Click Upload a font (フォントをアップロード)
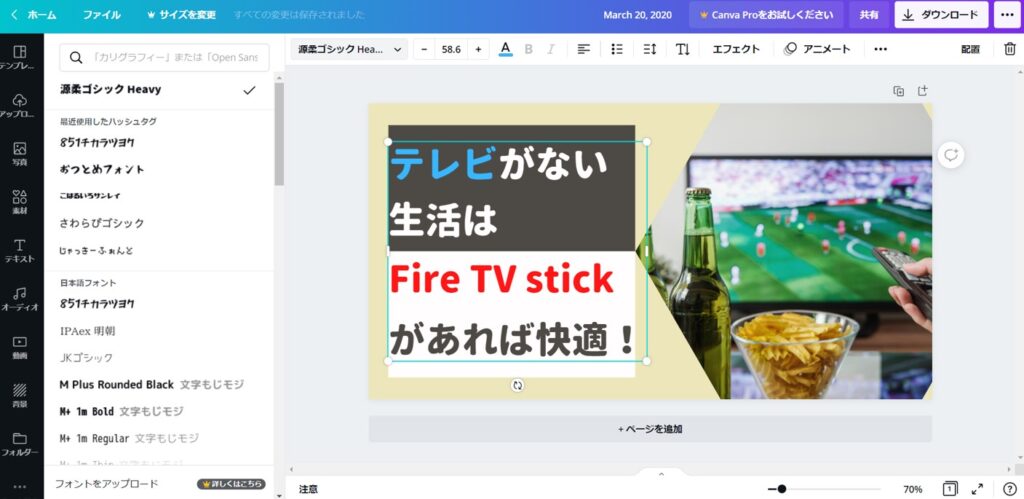1024x499 pixels. coord(106,484)
